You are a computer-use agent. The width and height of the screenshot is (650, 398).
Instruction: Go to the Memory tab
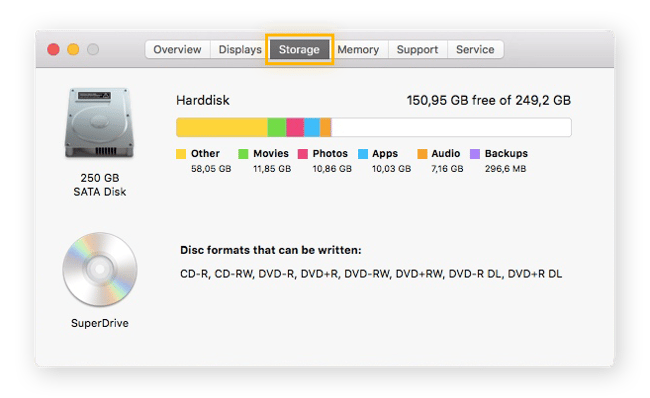358,50
